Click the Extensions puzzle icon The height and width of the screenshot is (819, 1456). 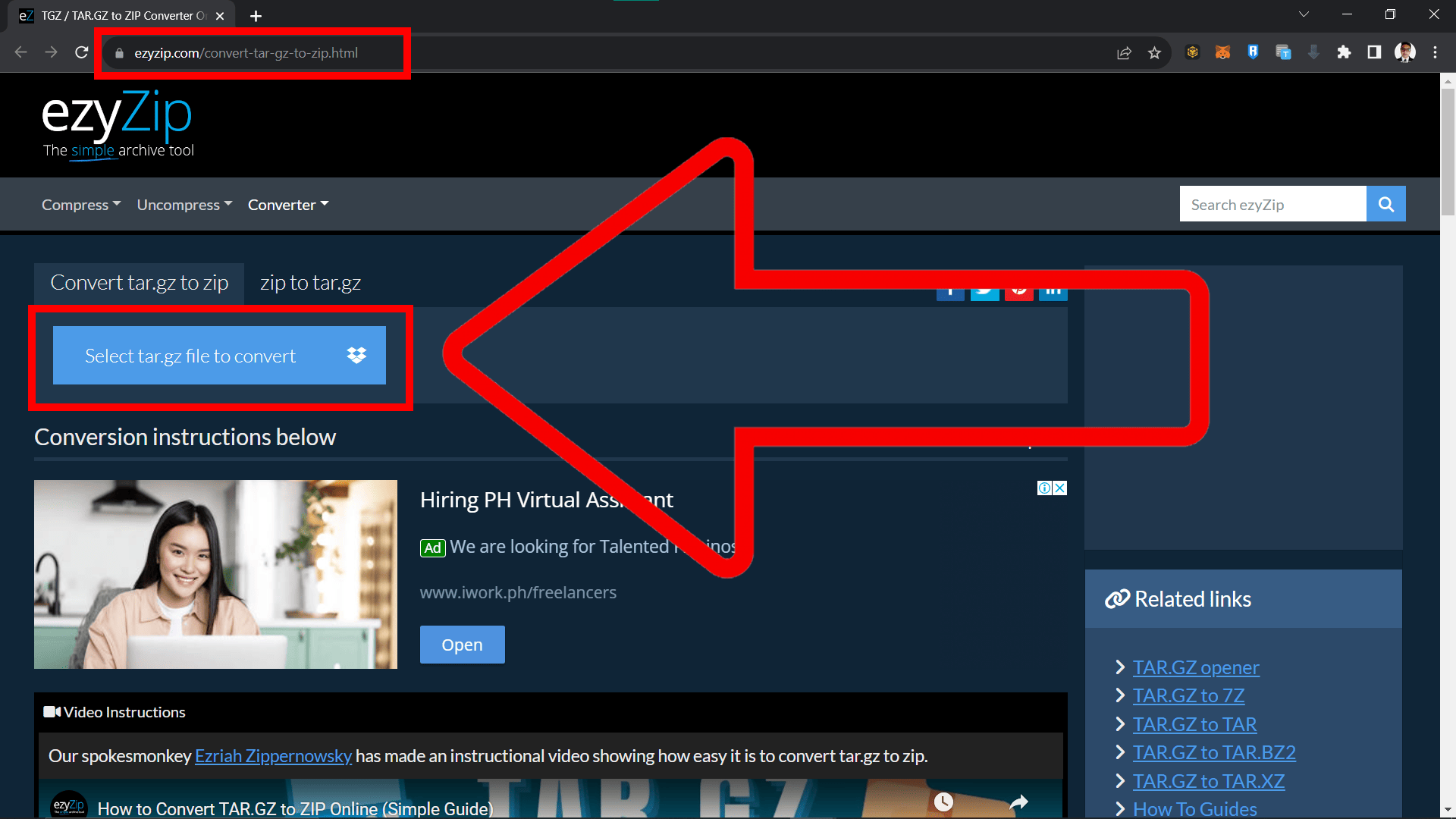click(1345, 52)
